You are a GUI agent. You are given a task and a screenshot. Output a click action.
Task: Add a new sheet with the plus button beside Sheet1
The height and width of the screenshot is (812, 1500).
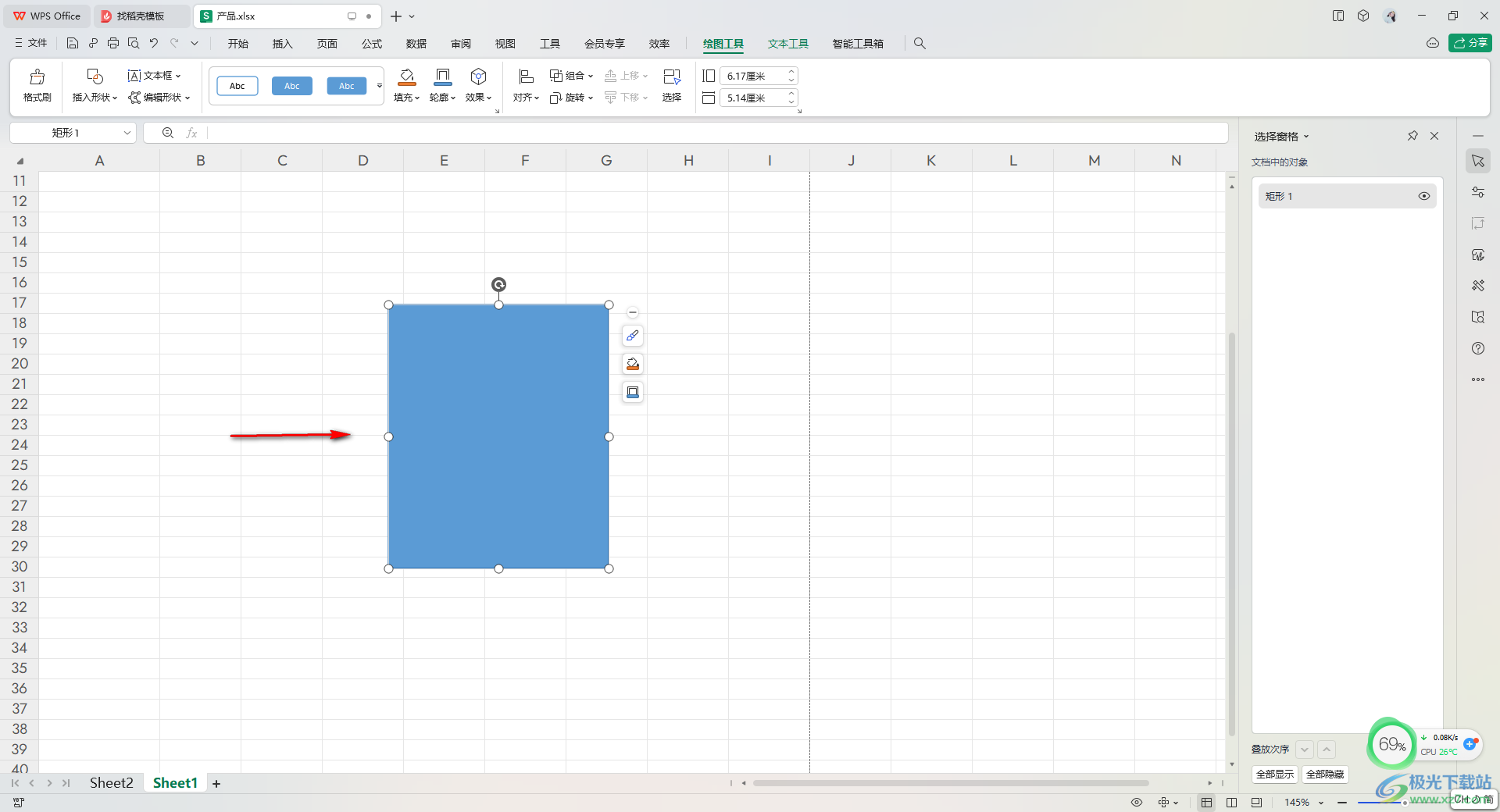point(216,783)
